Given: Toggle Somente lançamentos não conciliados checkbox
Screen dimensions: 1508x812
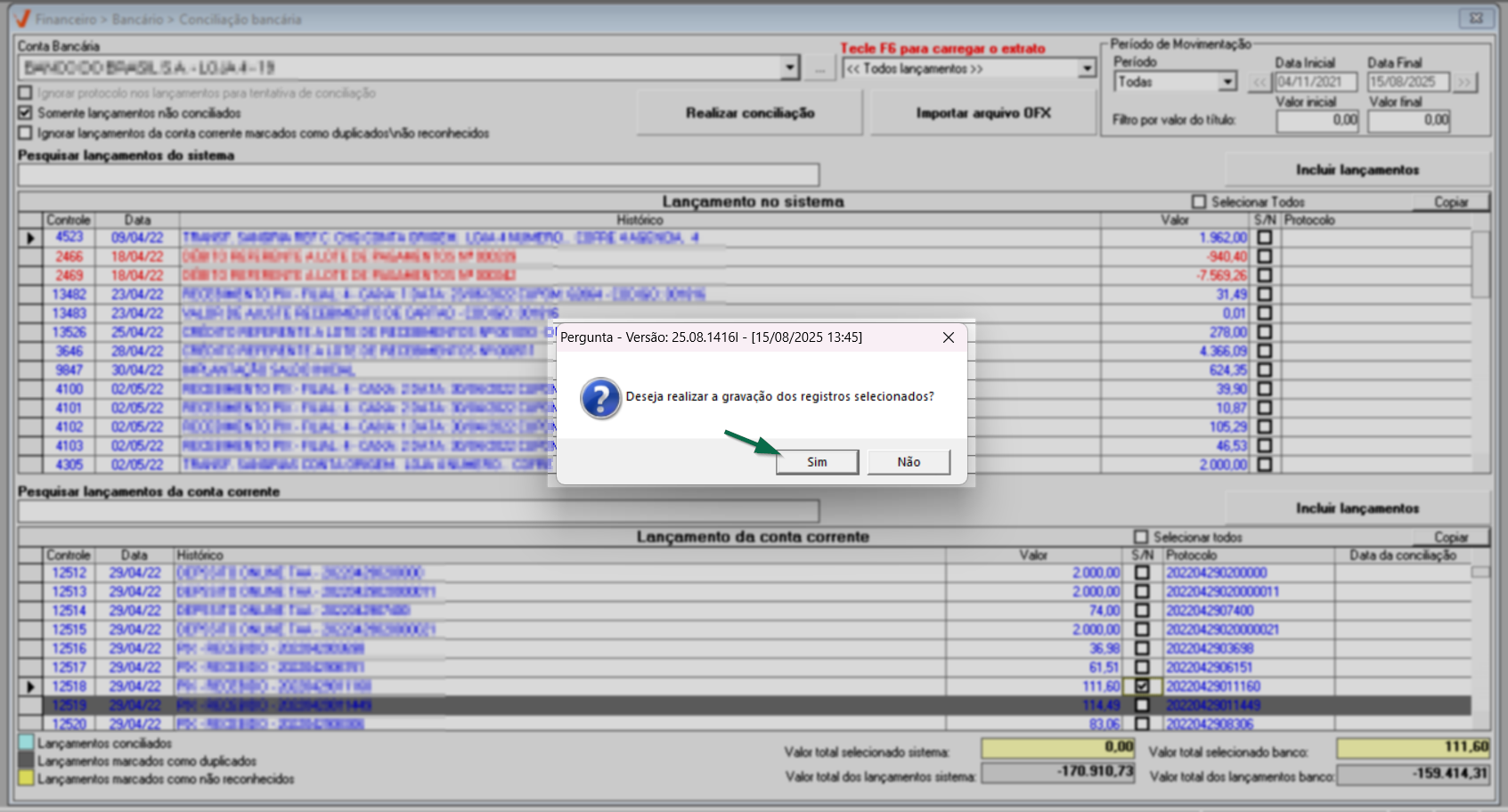Looking at the screenshot, I should (x=26, y=113).
